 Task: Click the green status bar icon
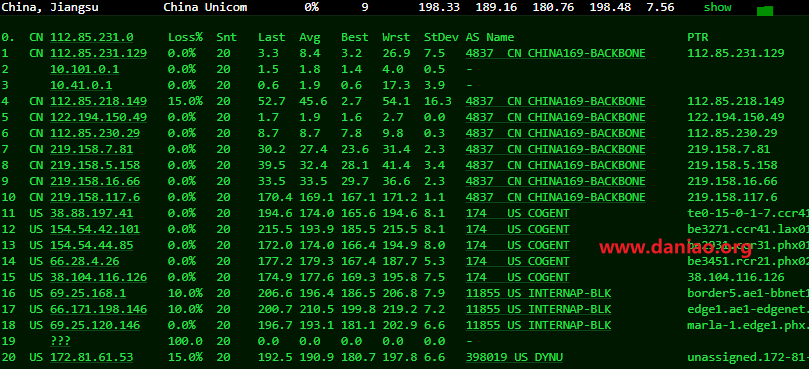[x=765, y=11]
